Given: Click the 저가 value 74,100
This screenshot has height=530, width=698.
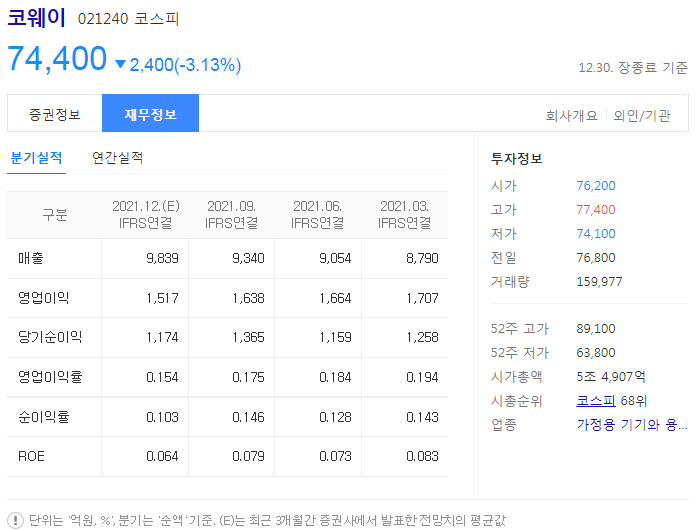Looking at the screenshot, I should 596,234.
